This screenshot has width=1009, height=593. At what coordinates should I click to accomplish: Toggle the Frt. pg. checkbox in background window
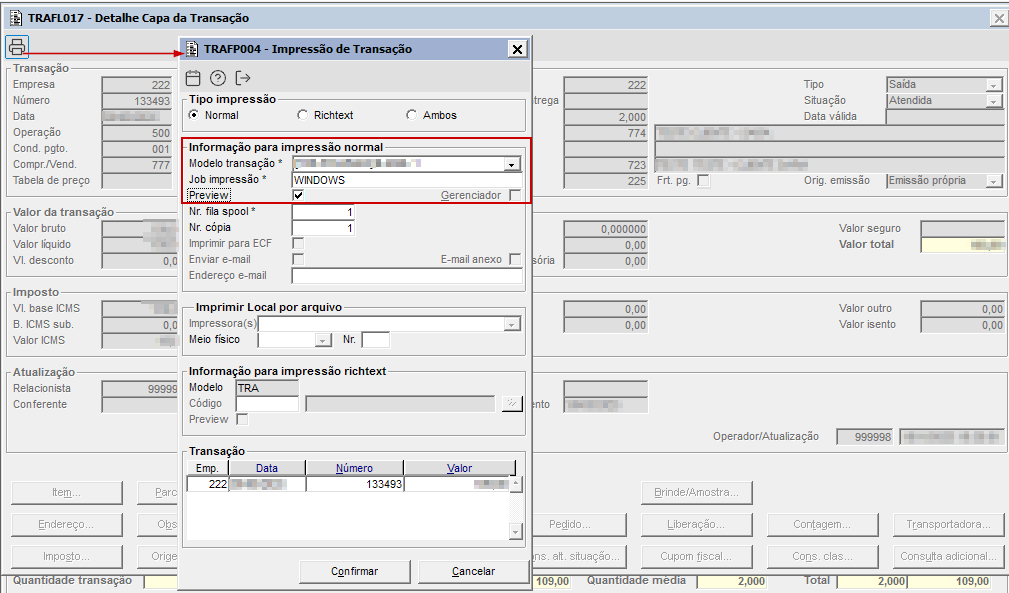click(x=704, y=181)
